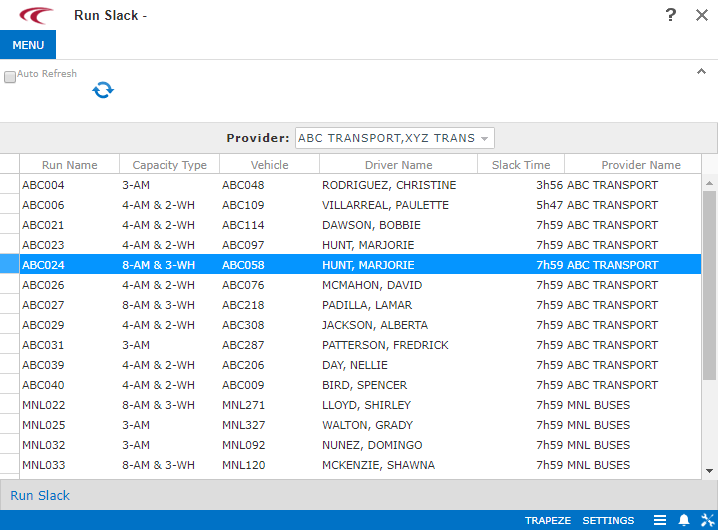Open notifications bell icon
Screen dimensions: 718x530
click(x=684, y=520)
